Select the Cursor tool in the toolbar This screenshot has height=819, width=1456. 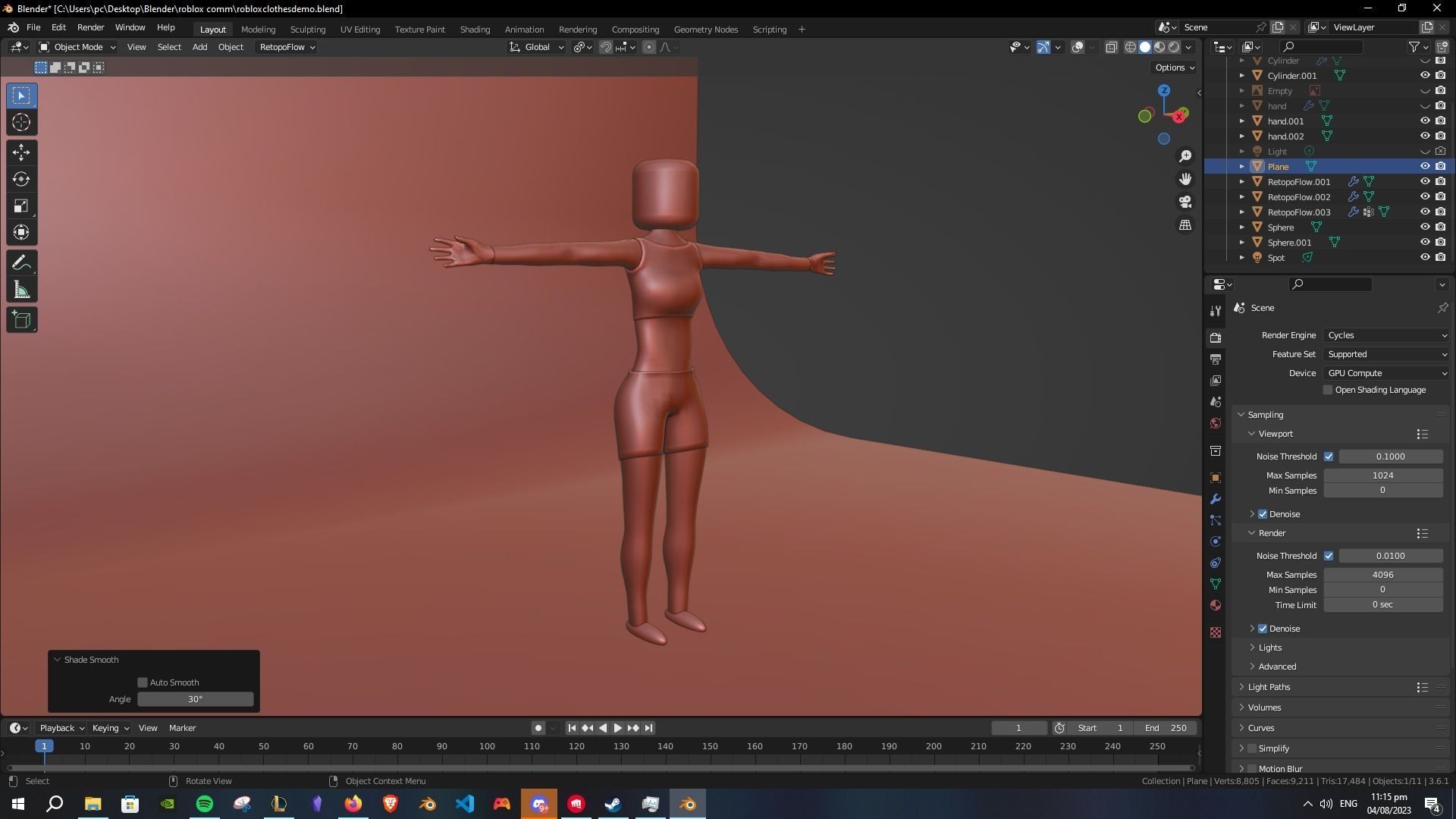point(21,122)
